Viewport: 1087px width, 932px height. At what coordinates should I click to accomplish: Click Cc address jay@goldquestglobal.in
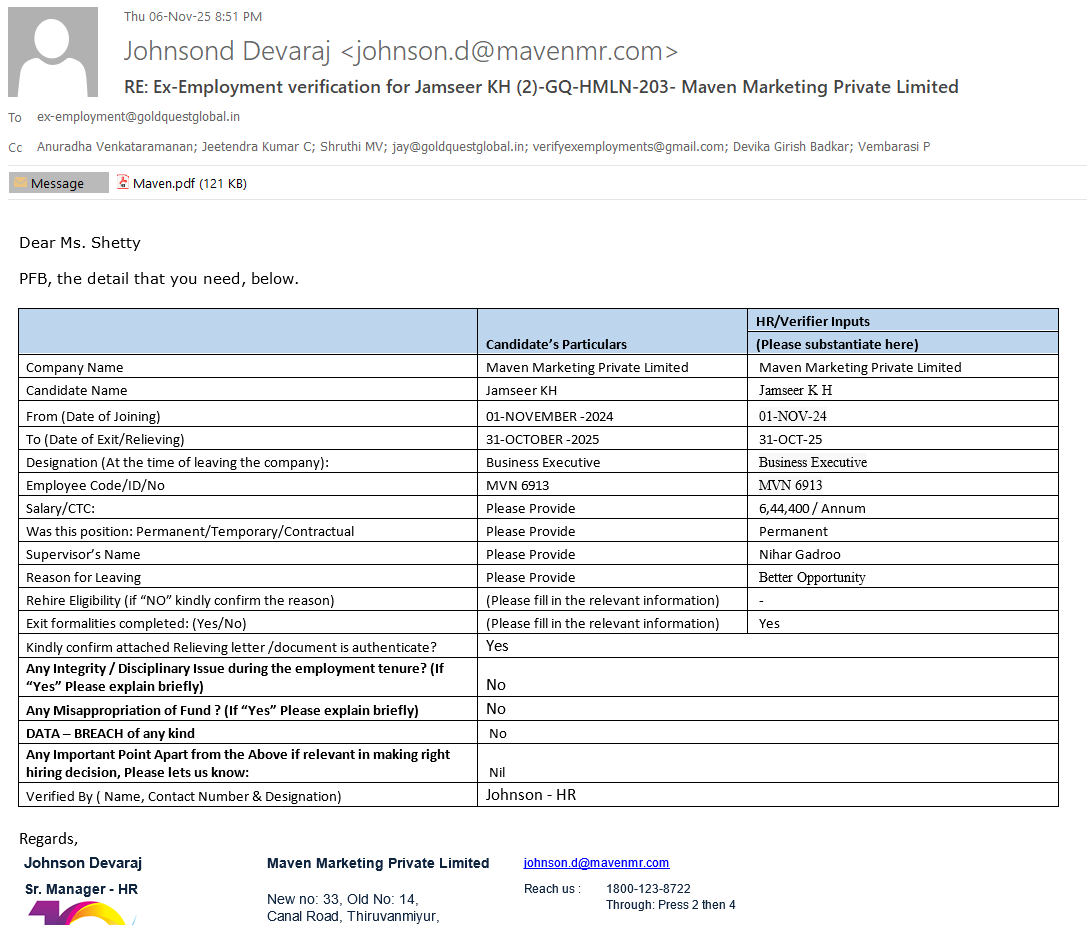[458, 146]
